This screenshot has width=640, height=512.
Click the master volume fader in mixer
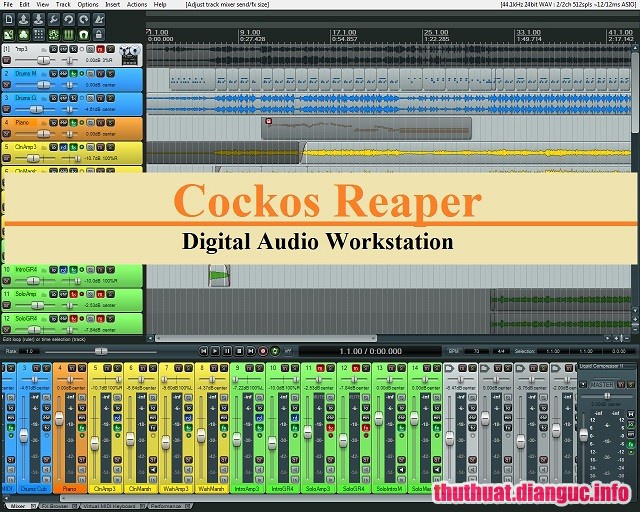pyautogui.click(x=584, y=434)
